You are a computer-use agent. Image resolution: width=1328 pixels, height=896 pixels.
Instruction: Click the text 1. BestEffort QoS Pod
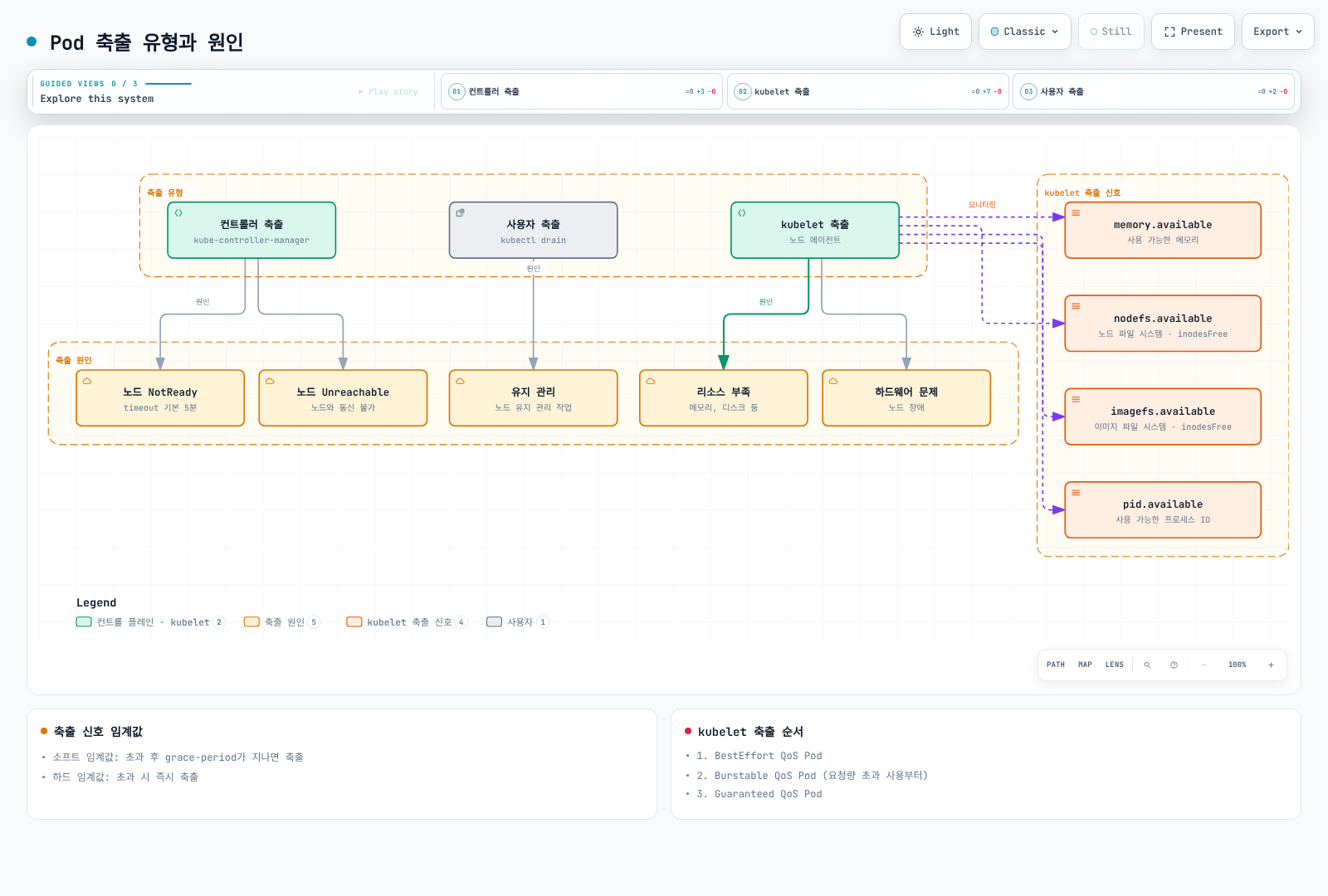coord(759,756)
